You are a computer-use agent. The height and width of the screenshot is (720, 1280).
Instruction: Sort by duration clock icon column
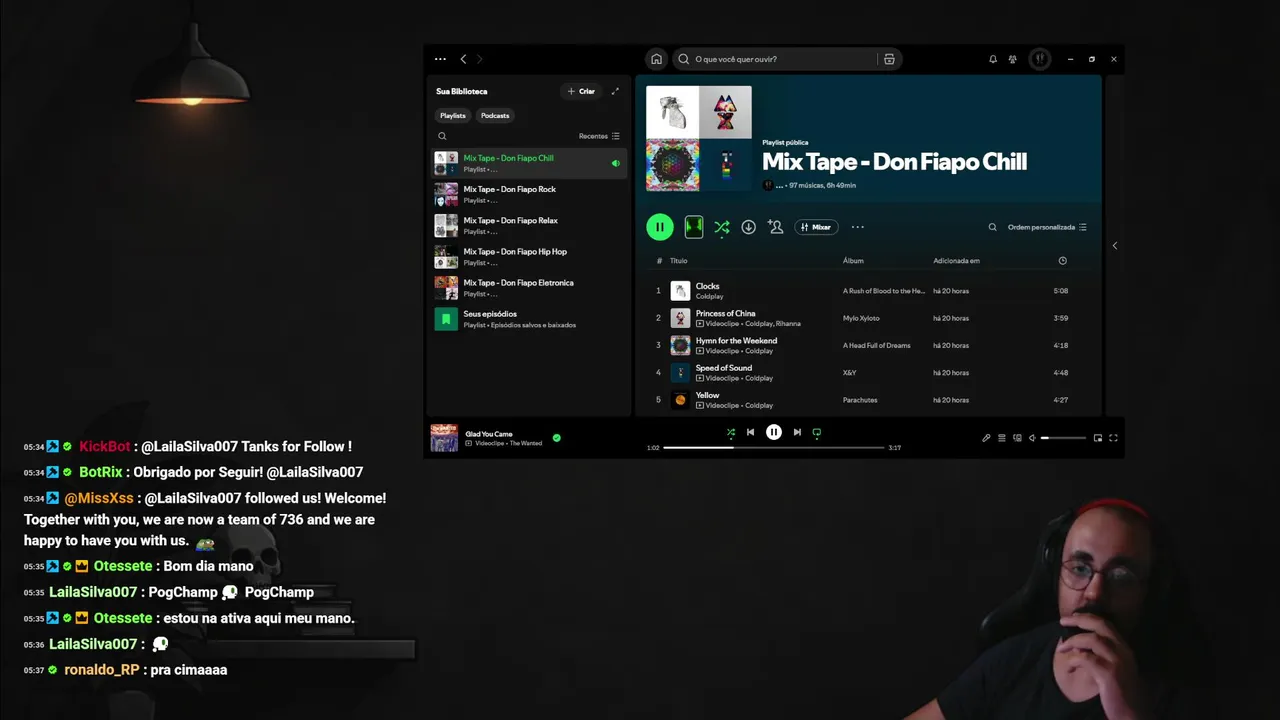click(1062, 261)
